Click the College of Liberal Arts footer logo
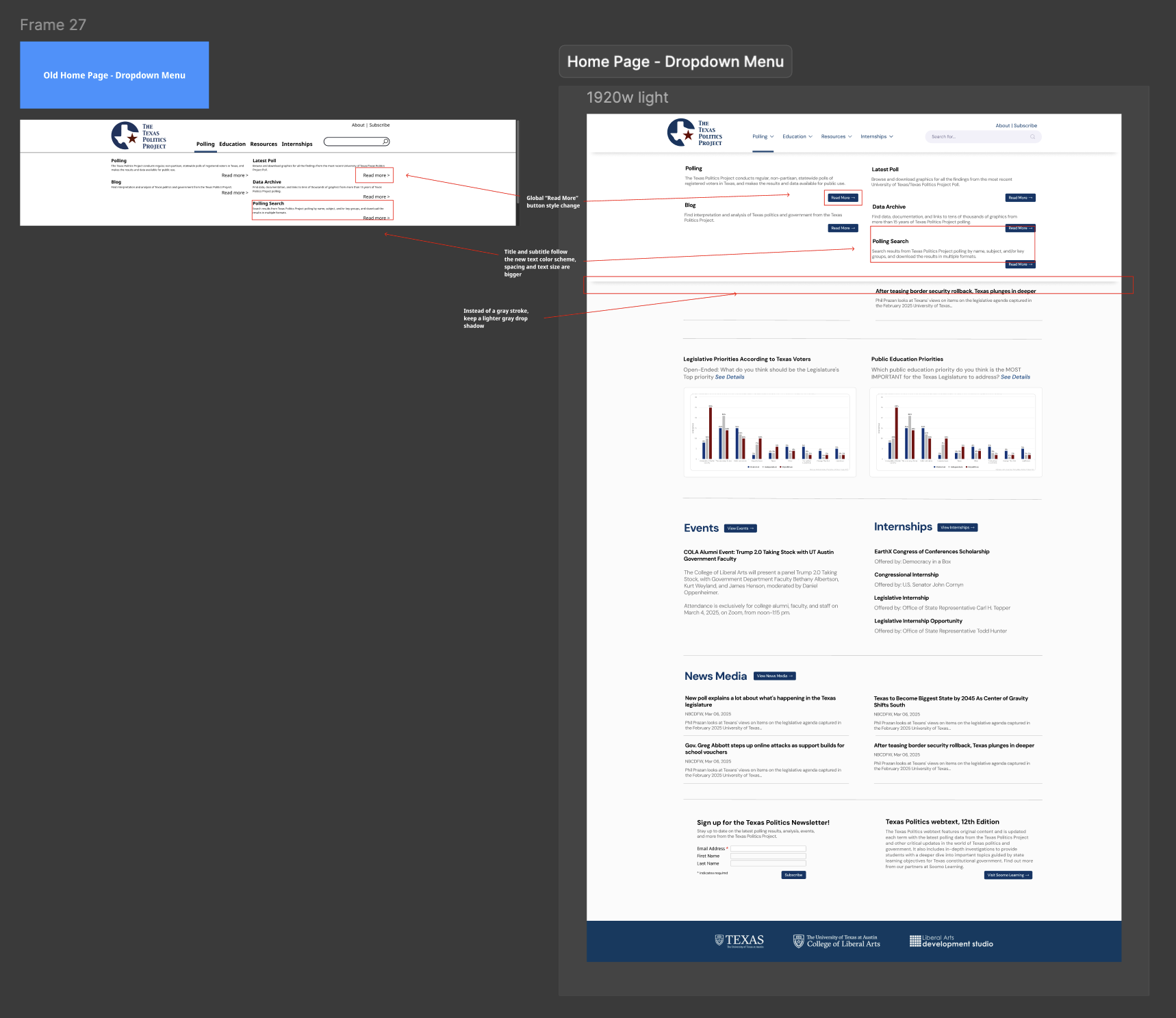Viewport: 1176px width, 1018px height. 836,941
